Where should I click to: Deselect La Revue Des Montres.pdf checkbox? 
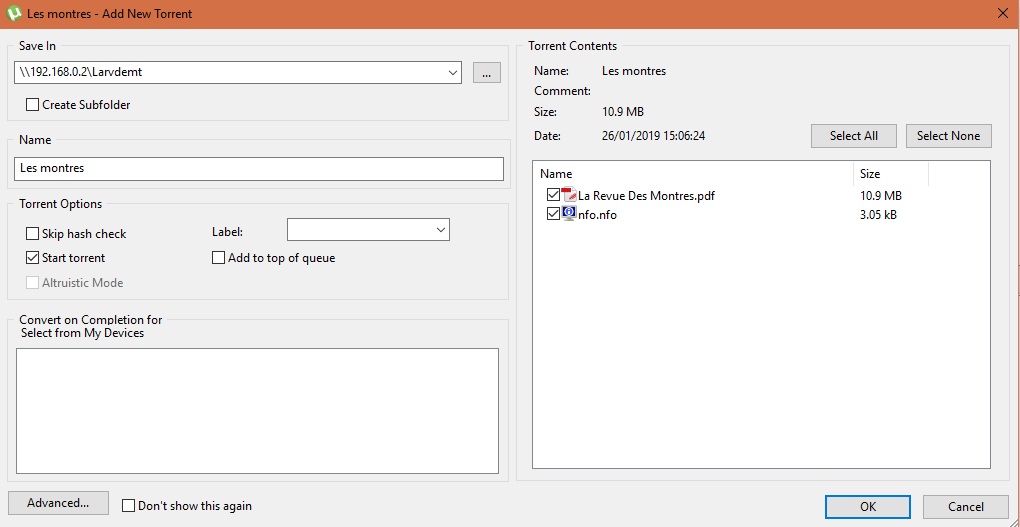pos(553,195)
